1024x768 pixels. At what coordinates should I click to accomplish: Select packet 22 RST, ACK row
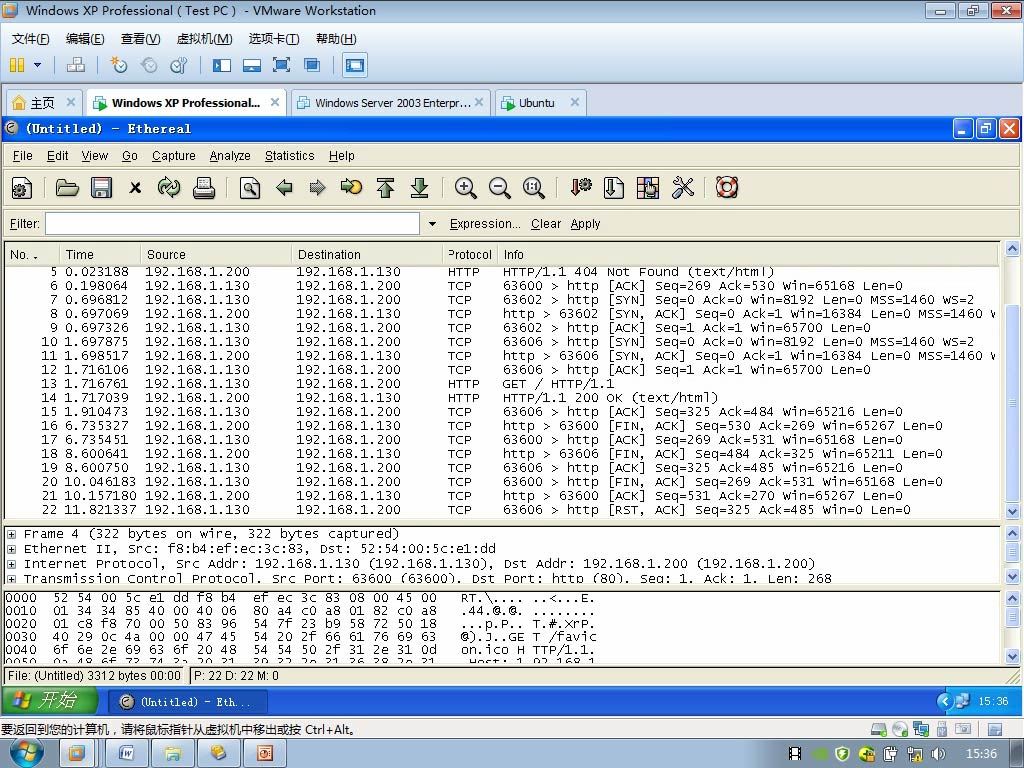502,510
